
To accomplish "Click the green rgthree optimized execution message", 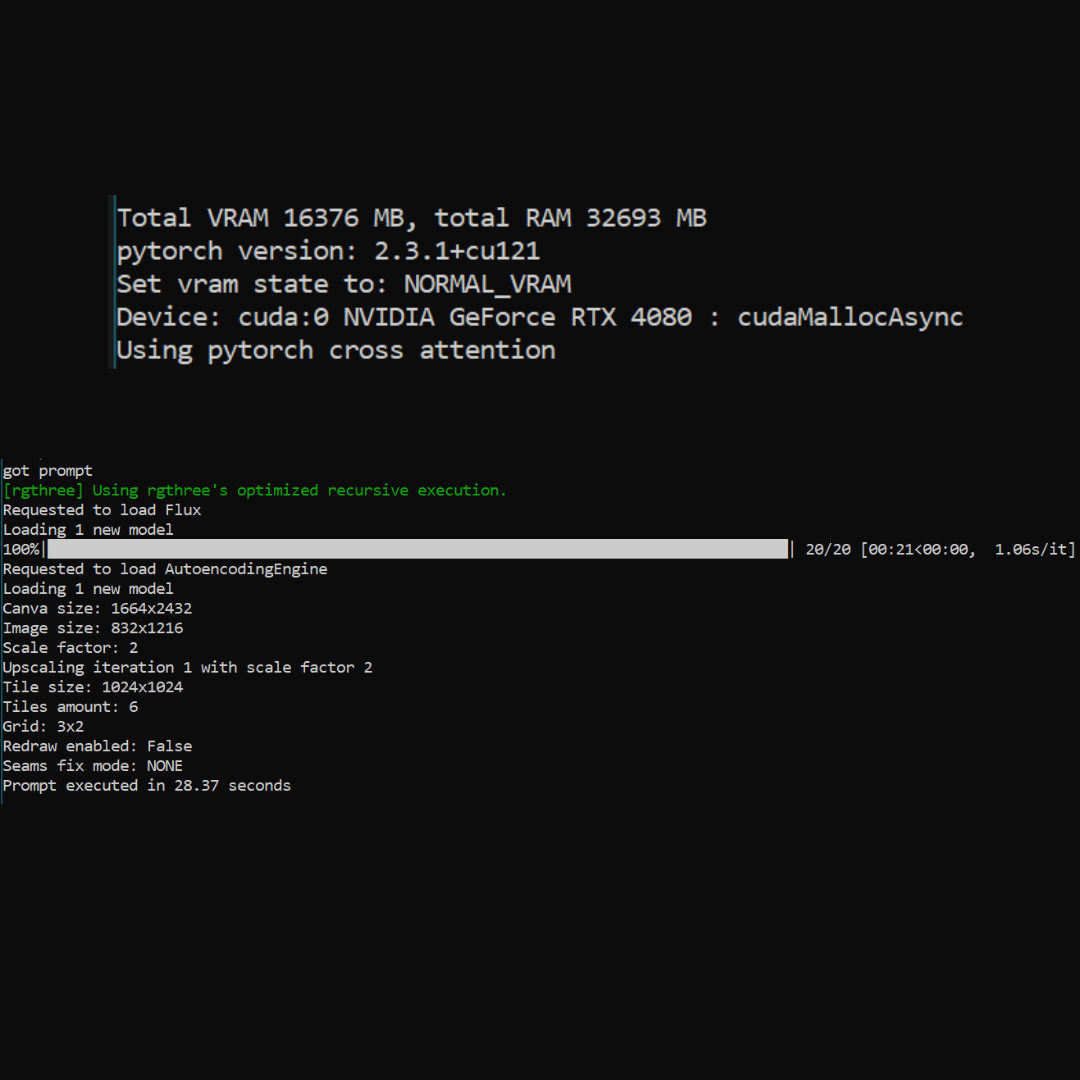I will point(255,490).
